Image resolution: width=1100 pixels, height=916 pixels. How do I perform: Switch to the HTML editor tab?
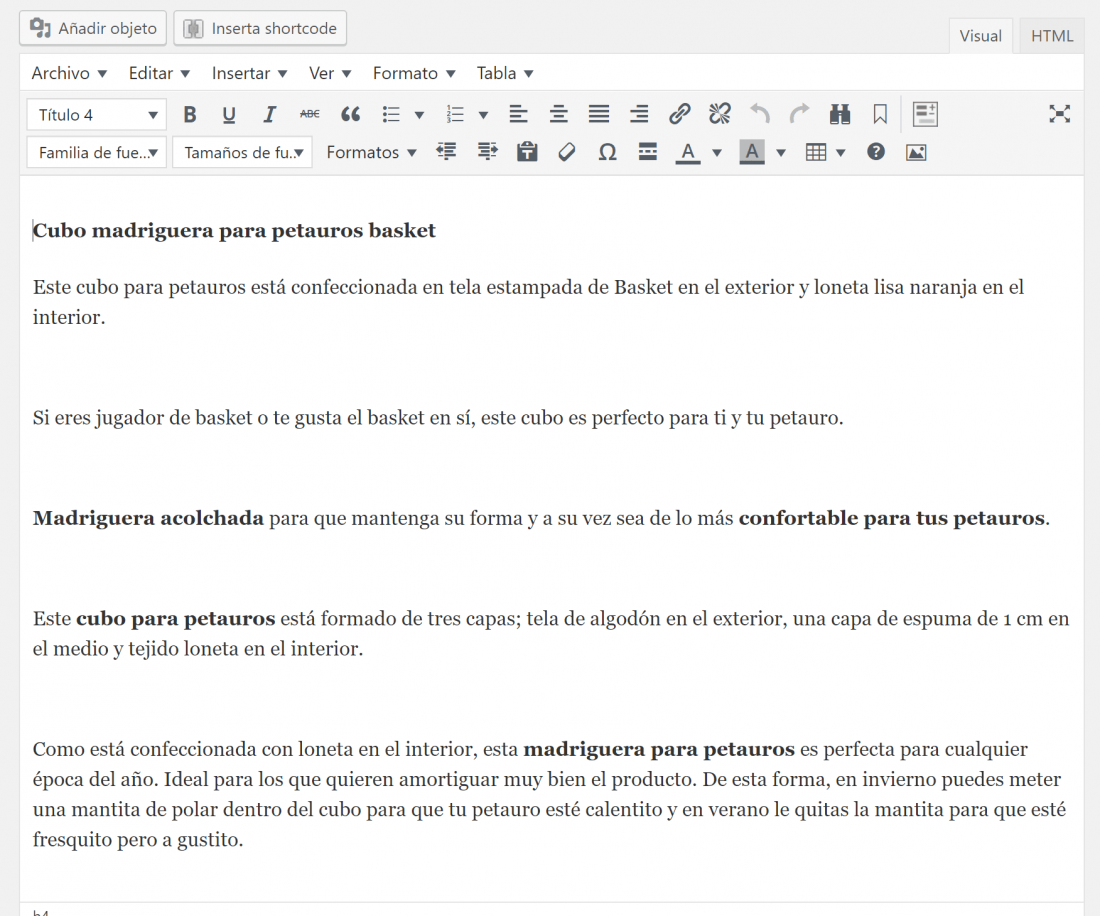click(1052, 36)
